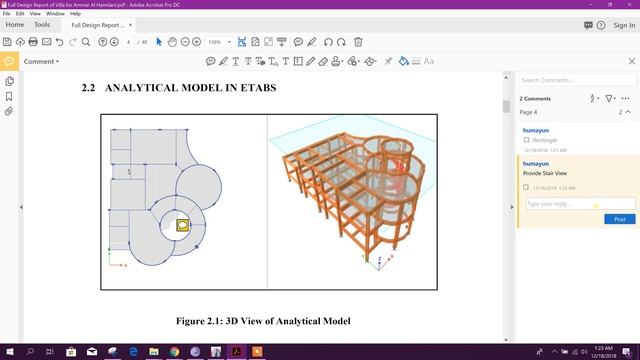Toggle checkbox on Provide Stair View comment
640x360 pixels.
pos(526,187)
